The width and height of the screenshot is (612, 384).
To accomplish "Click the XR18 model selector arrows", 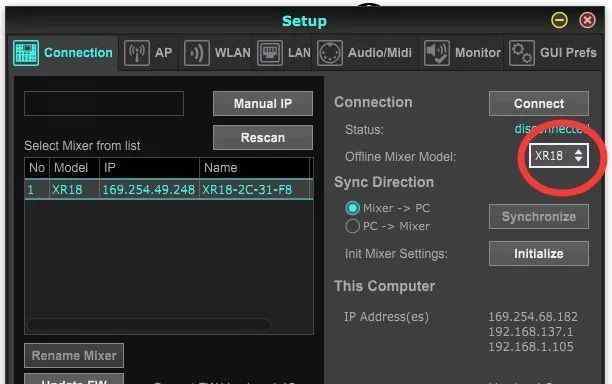I will pos(578,156).
